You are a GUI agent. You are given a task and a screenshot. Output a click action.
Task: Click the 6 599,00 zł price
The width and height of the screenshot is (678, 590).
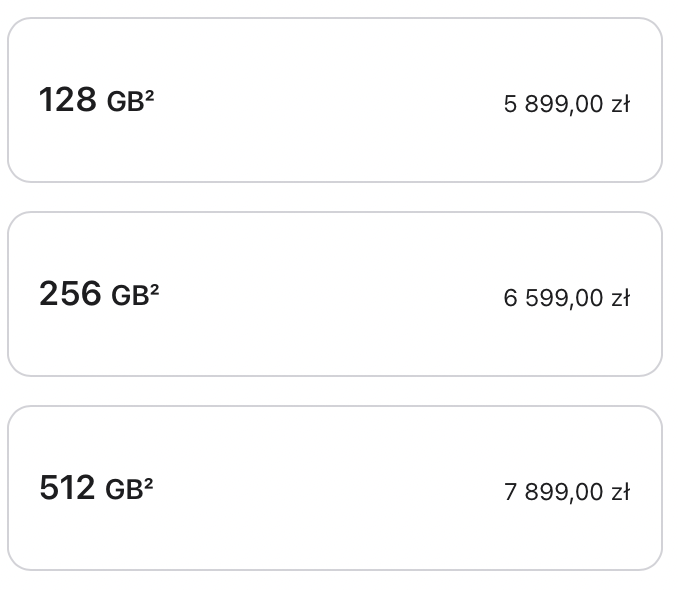567,298
